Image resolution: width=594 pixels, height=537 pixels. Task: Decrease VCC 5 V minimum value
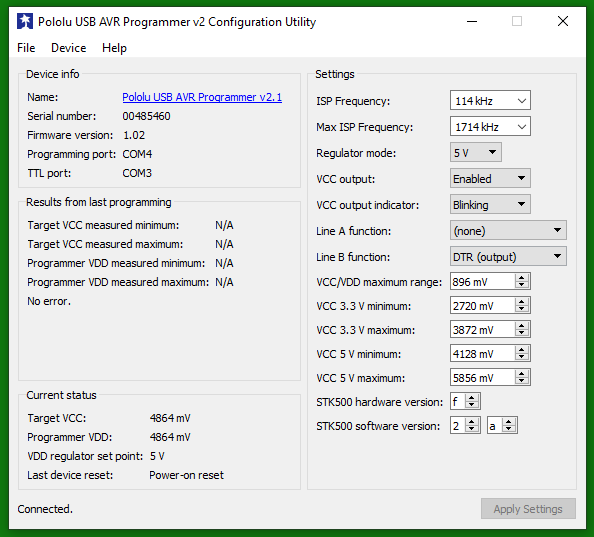tap(522, 357)
